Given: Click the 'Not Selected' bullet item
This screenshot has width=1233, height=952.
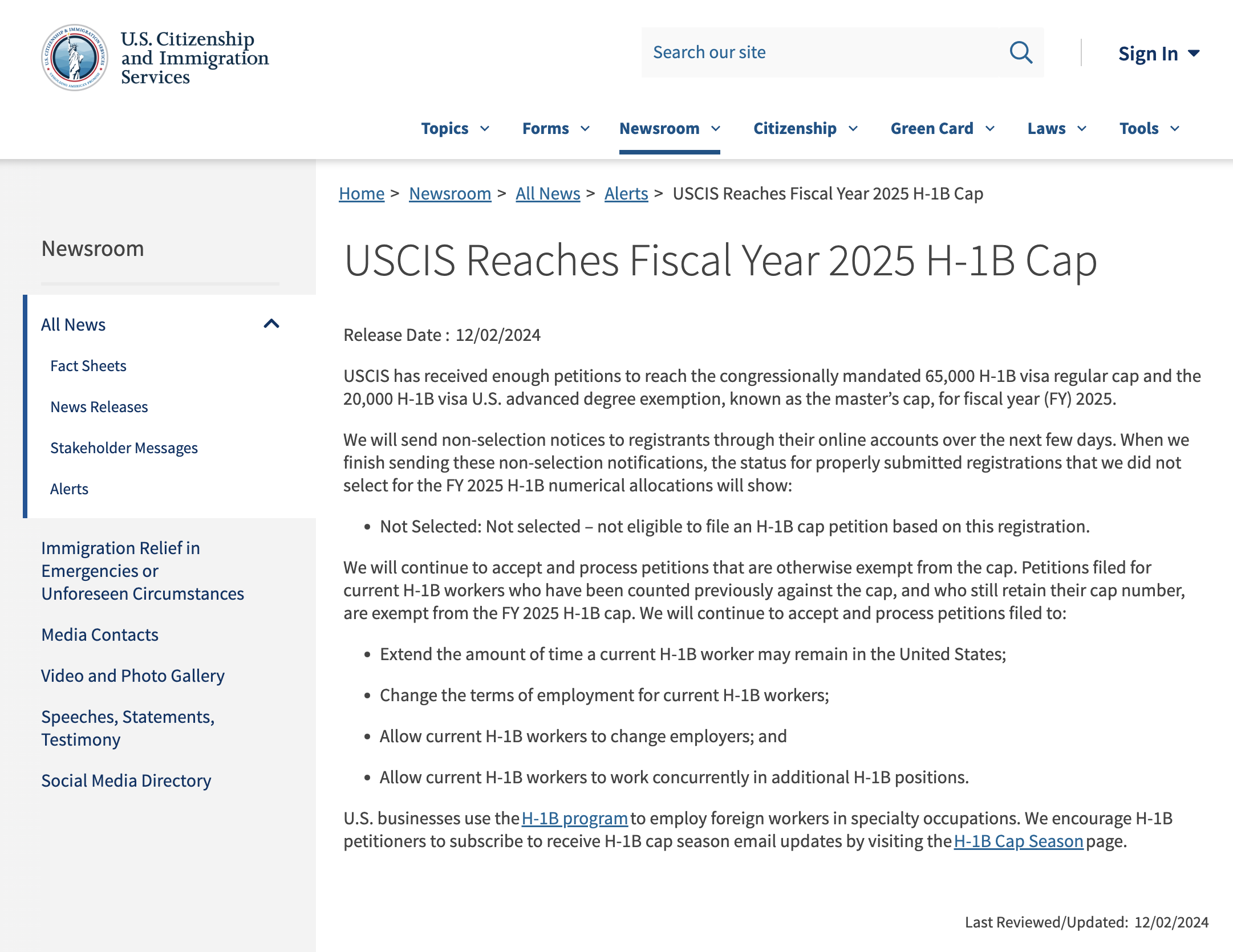Looking at the screenshot, I should tap(735, 527).
